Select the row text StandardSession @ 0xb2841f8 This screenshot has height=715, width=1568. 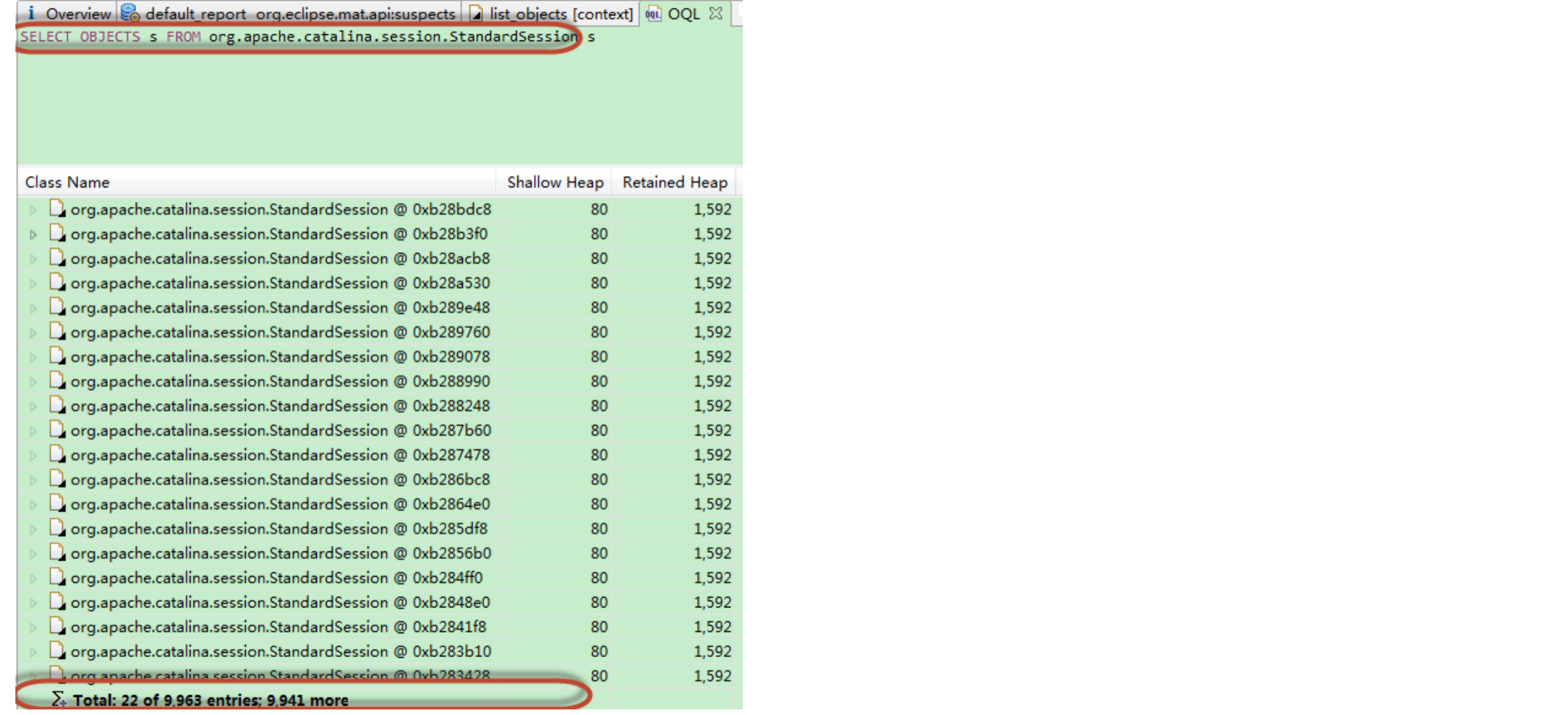point(279,626)
